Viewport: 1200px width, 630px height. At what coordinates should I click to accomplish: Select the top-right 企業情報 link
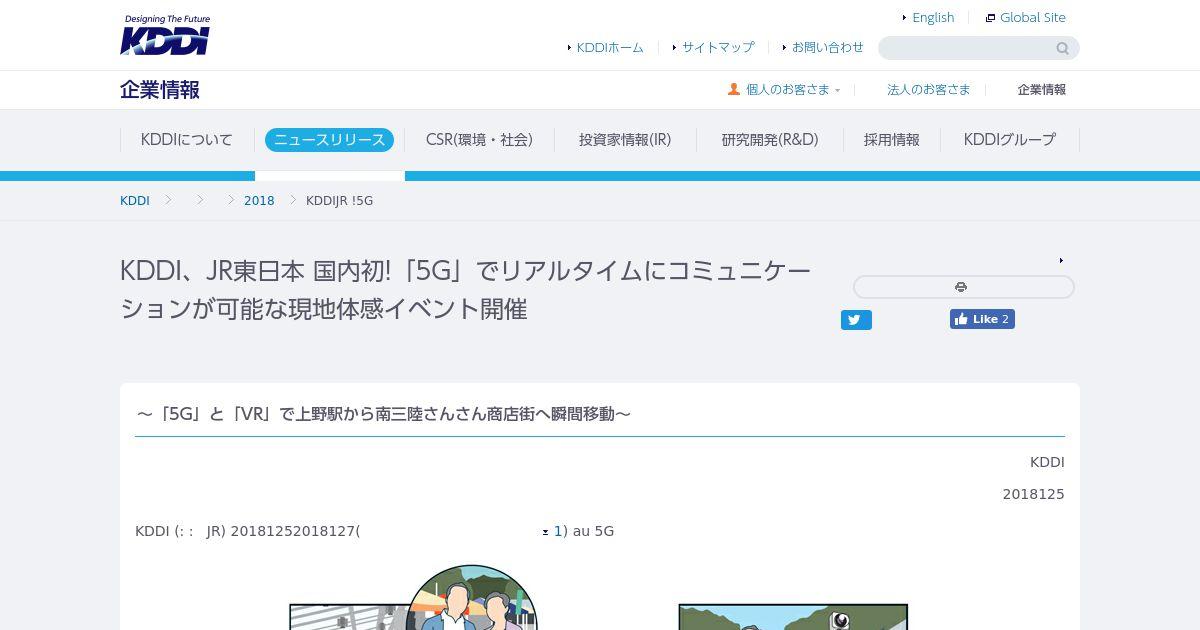[1041, 89]
